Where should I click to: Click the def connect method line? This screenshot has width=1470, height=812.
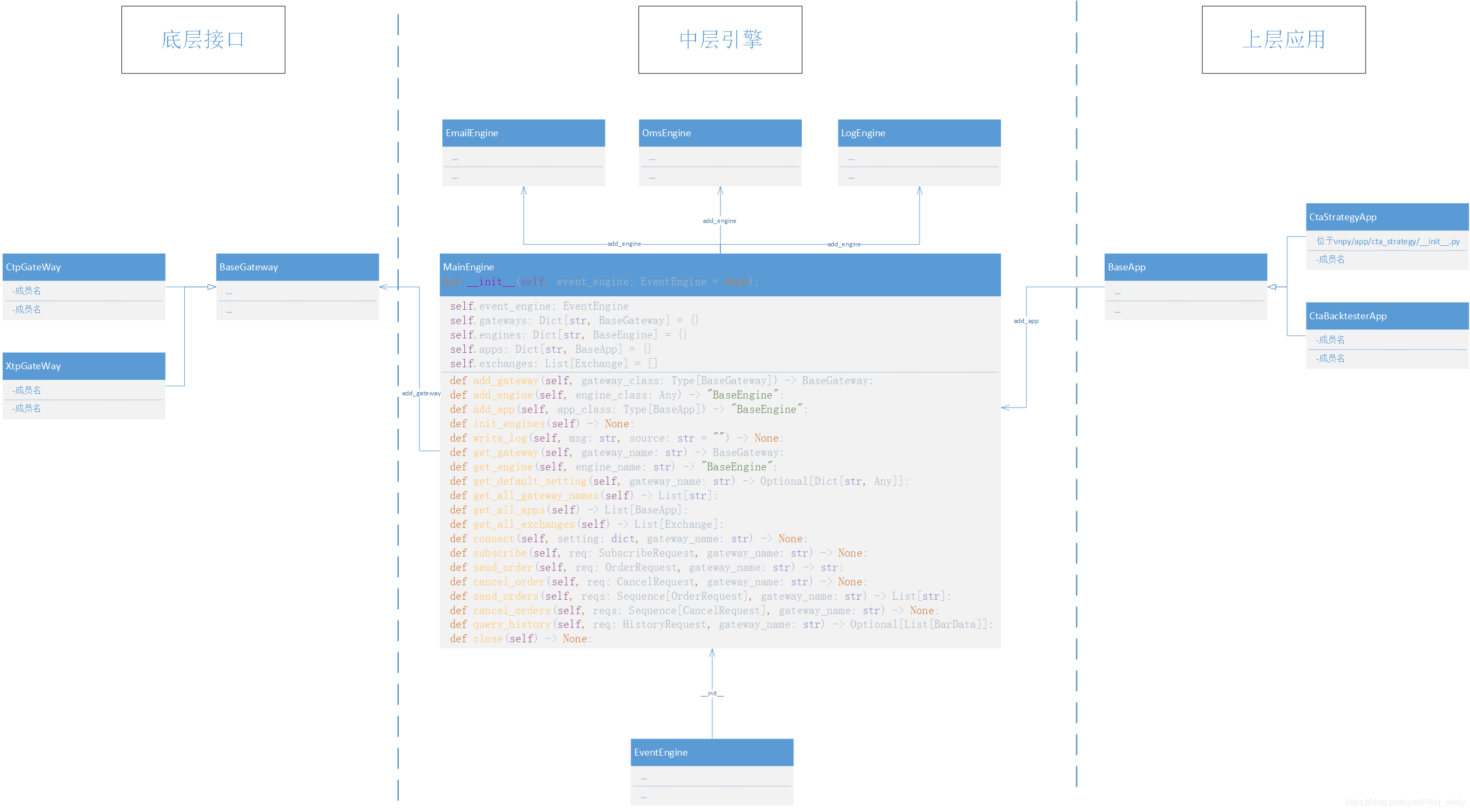click(x=629, y=539)
